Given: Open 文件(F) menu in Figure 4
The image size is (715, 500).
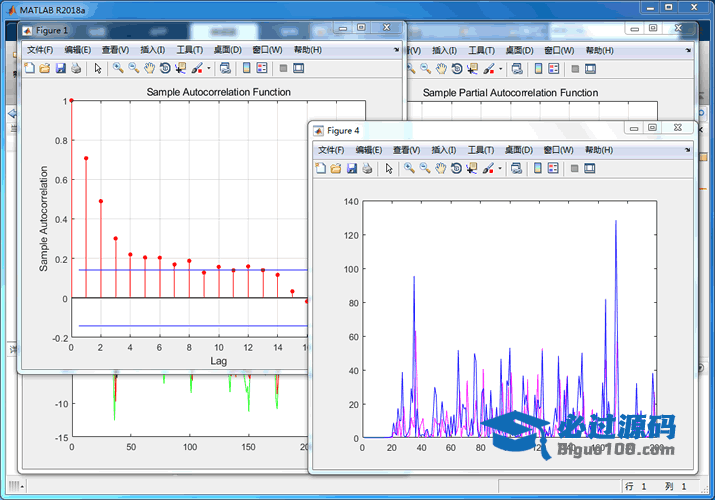Looking at the screenshot, I should [332, 149].
